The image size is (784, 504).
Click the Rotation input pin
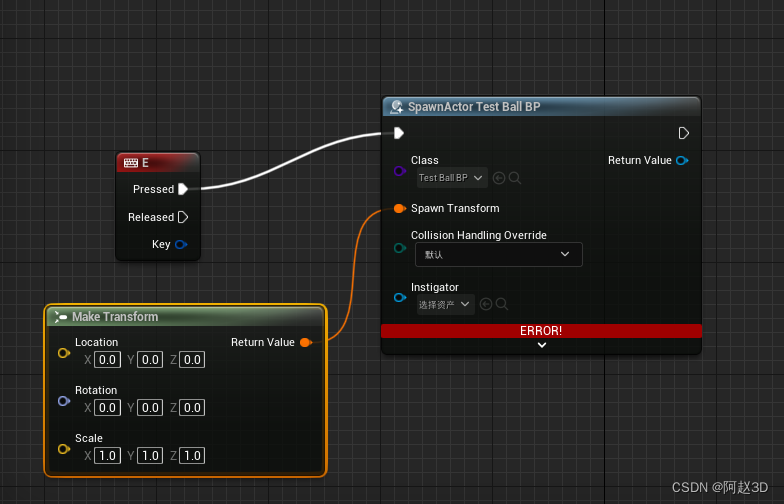[x=64, y=401]
